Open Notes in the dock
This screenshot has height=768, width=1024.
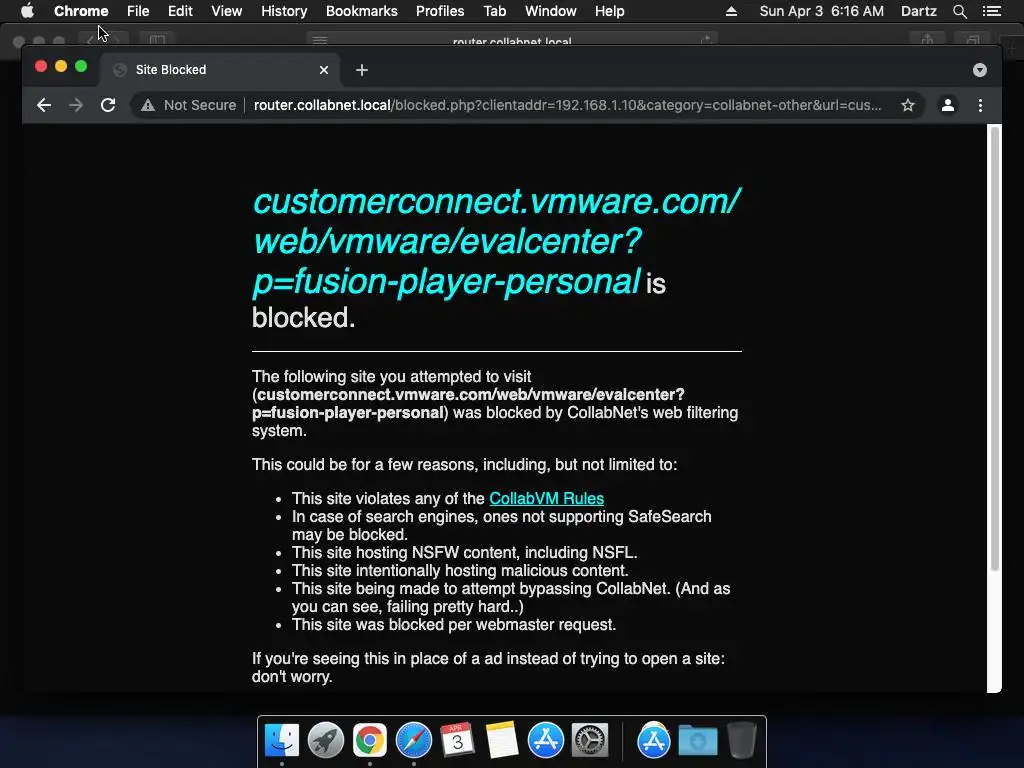502,741
